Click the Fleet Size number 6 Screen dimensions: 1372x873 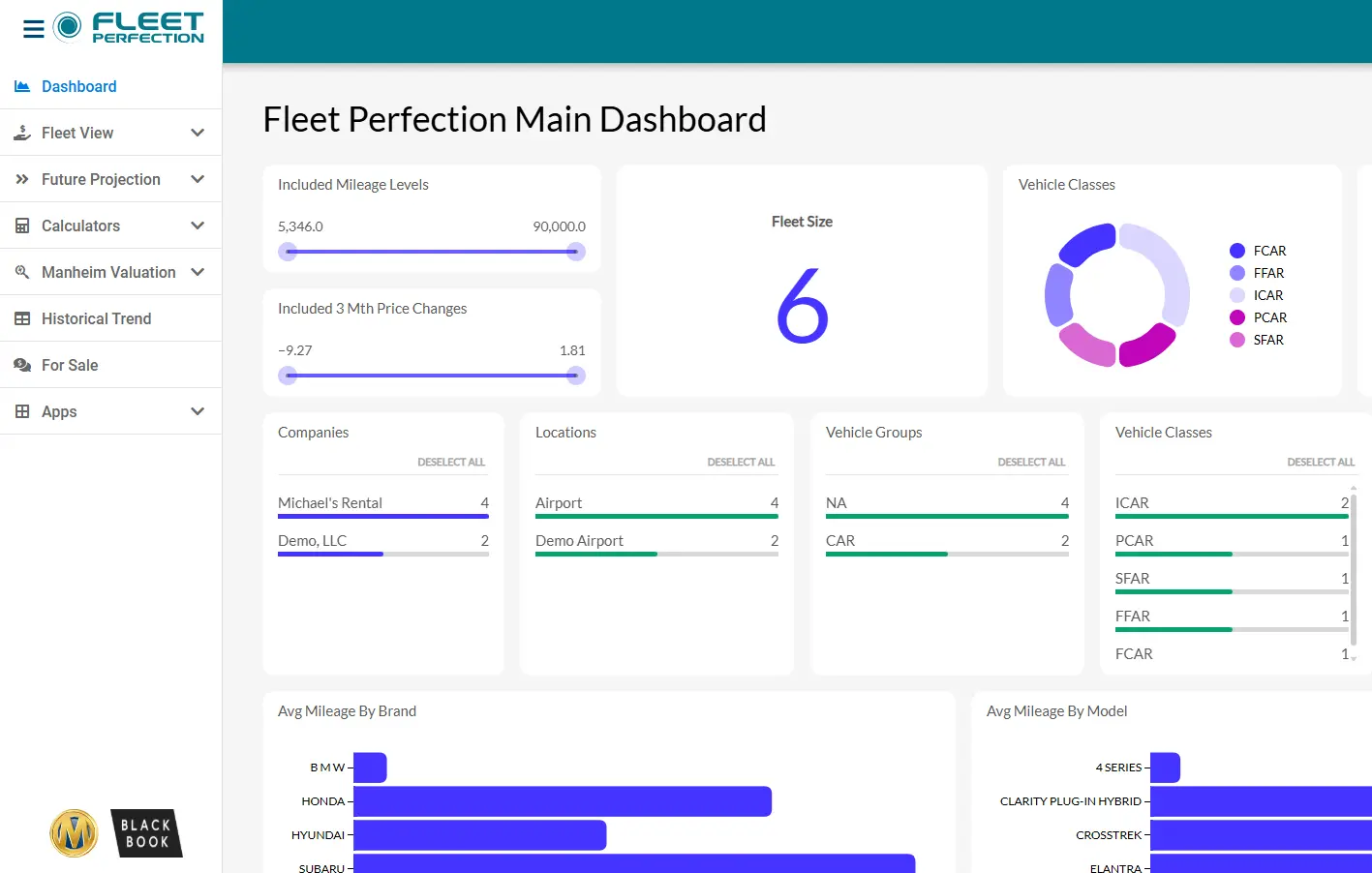803,306
